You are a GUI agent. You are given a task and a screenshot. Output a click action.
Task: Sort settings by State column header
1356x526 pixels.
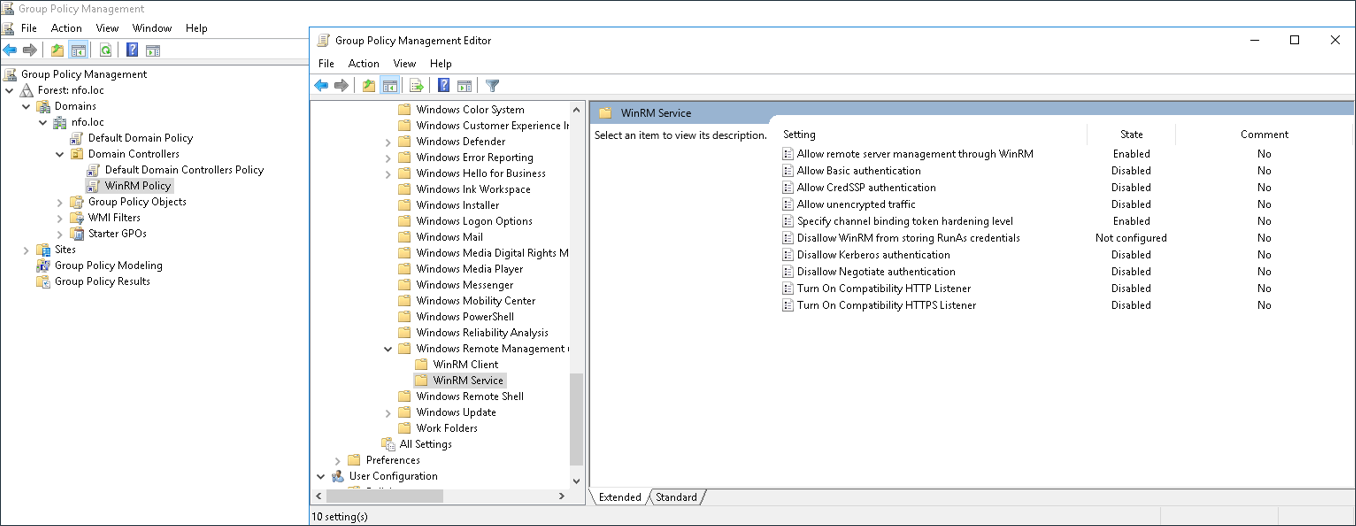tap(1131, 134)
